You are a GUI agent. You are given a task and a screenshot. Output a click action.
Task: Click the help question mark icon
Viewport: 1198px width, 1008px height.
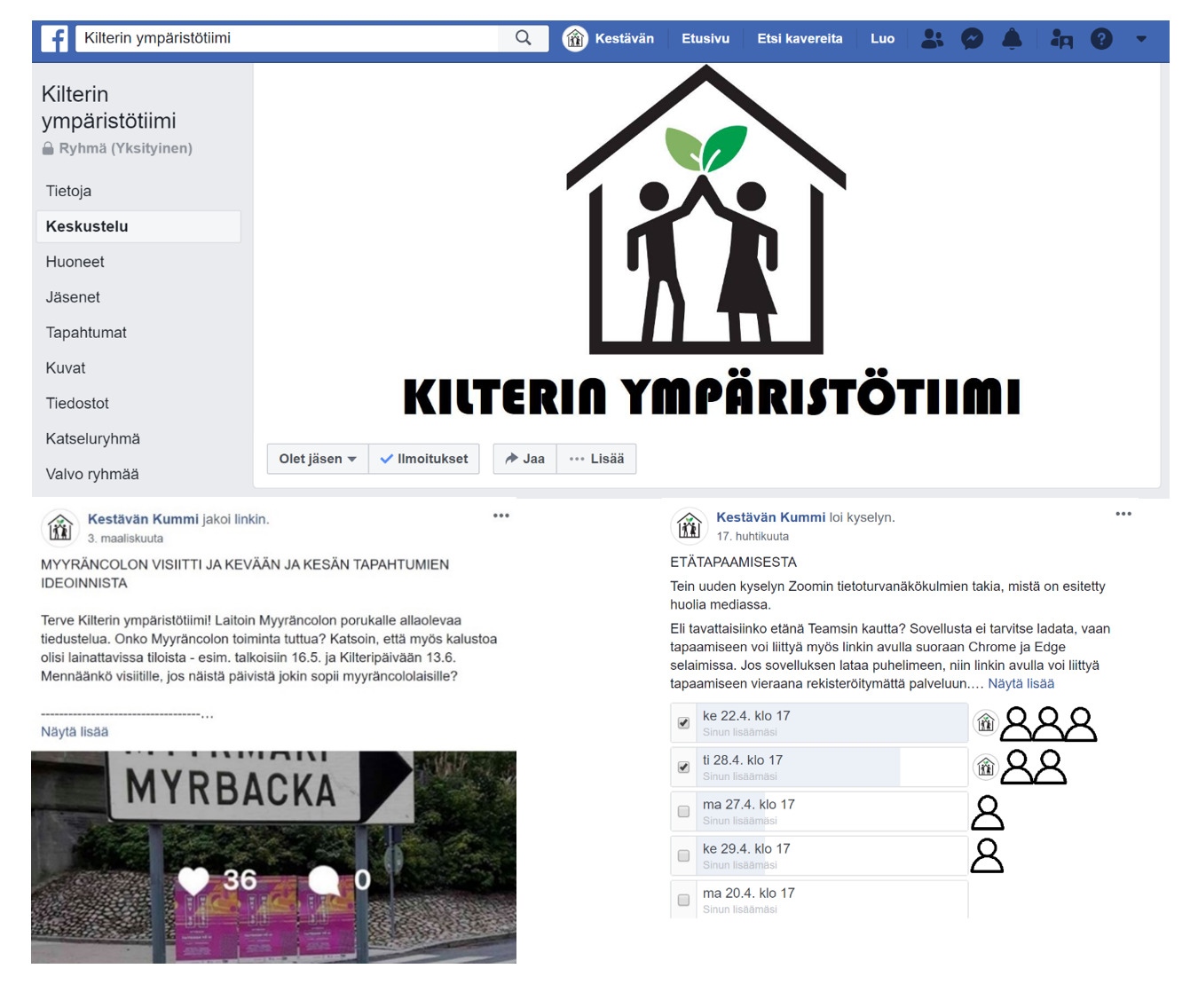[1101, 39]
